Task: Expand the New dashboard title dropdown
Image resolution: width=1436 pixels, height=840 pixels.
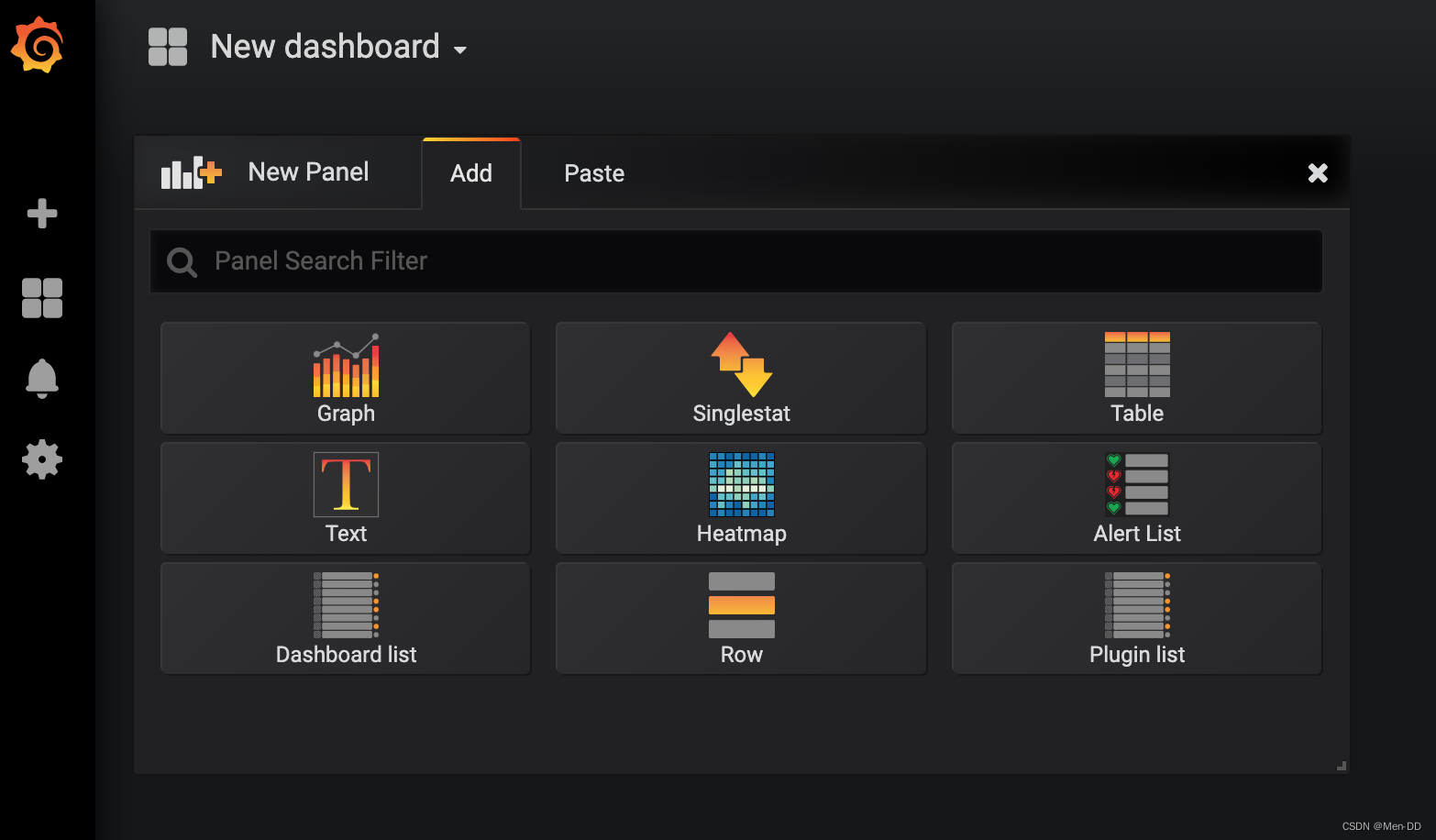Action: click(339, 47)
